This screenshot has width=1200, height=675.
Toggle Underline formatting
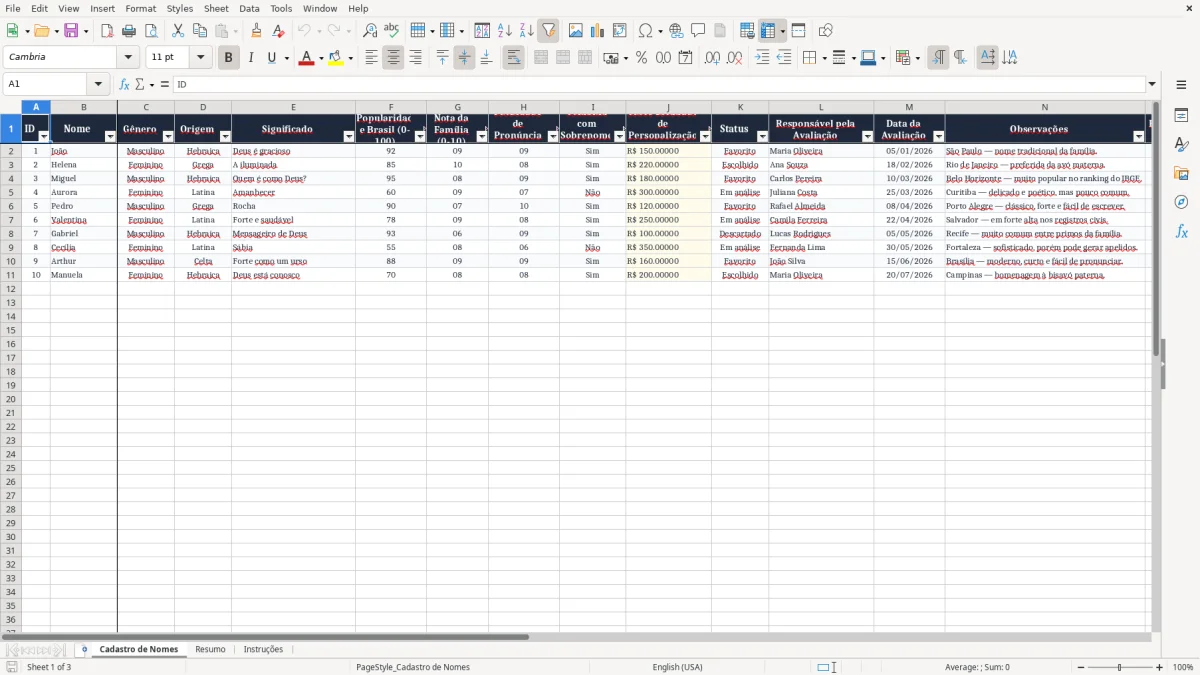271,58
